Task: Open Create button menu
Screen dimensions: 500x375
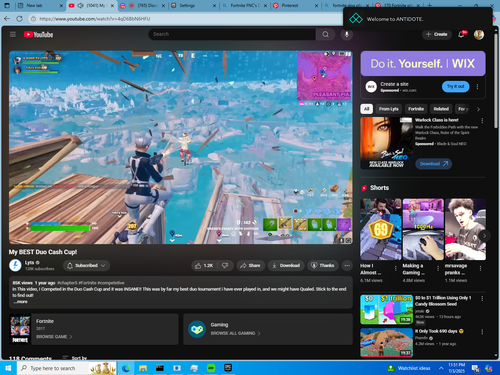Action: point(437,34)
